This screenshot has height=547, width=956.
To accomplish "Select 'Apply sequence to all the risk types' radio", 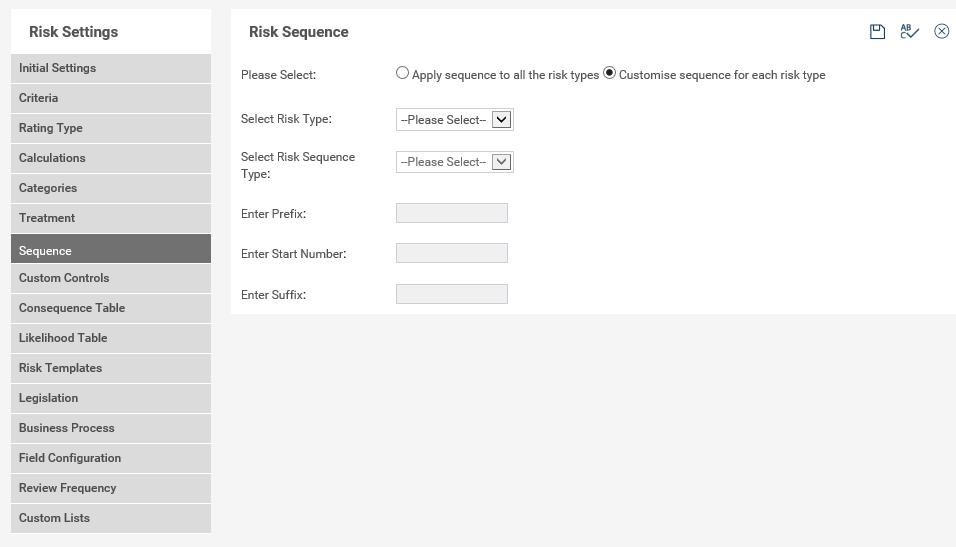I will (x=402, y=73).
